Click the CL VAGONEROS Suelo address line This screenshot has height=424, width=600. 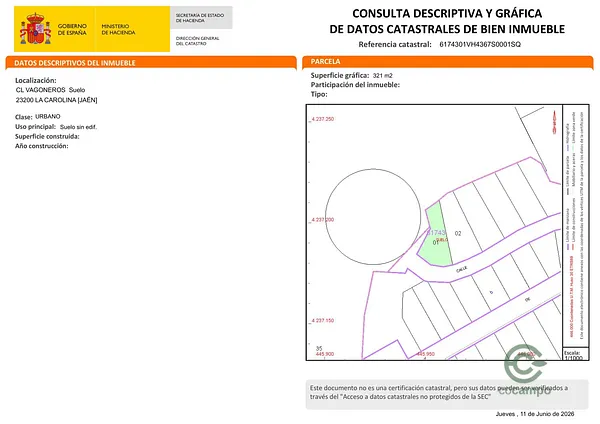point(51,90)
